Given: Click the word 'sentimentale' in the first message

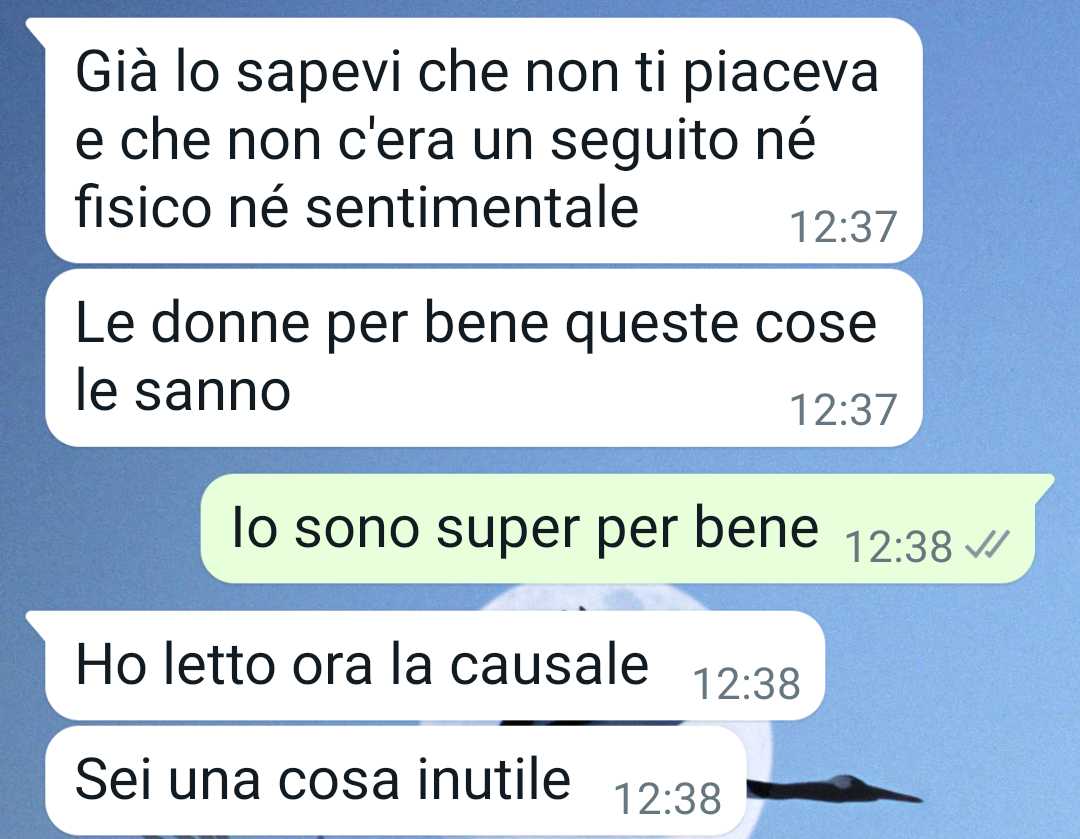Looking at the screenshot, I should (472, 207).
